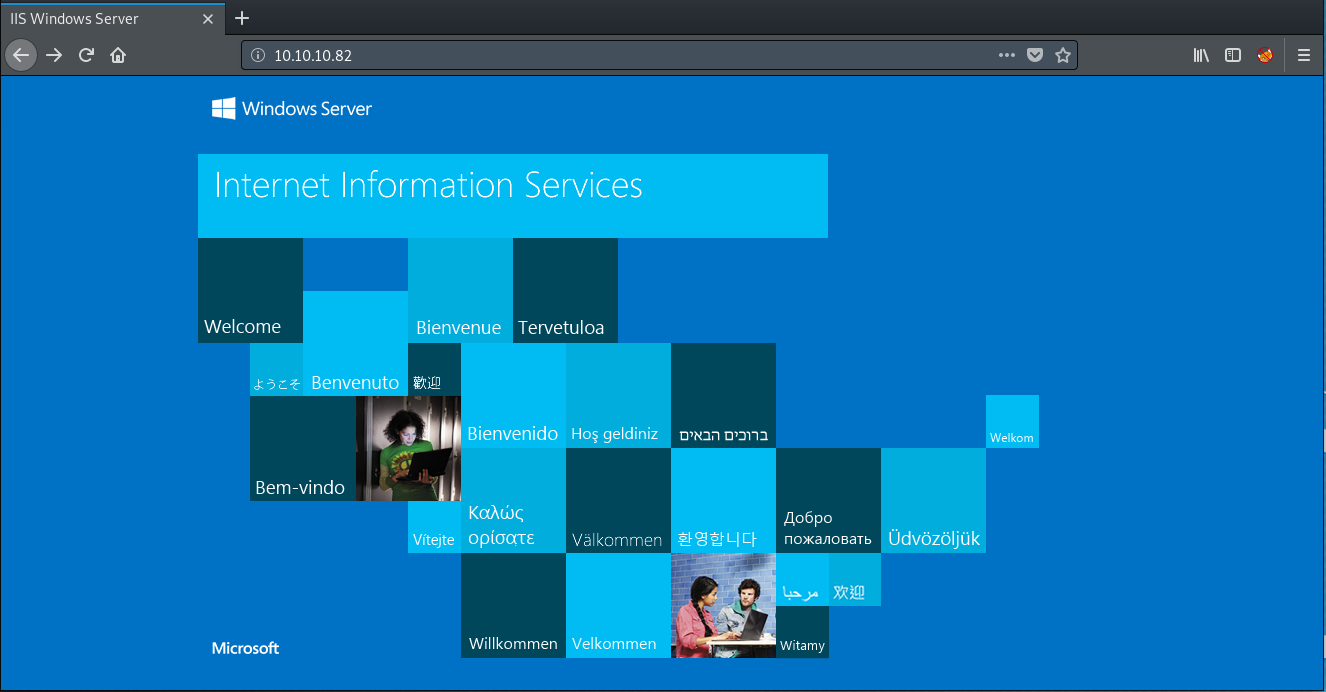Go to the browser home page
The height and width of the screenshot is (692, 1326).
click(x=118, y=55)
